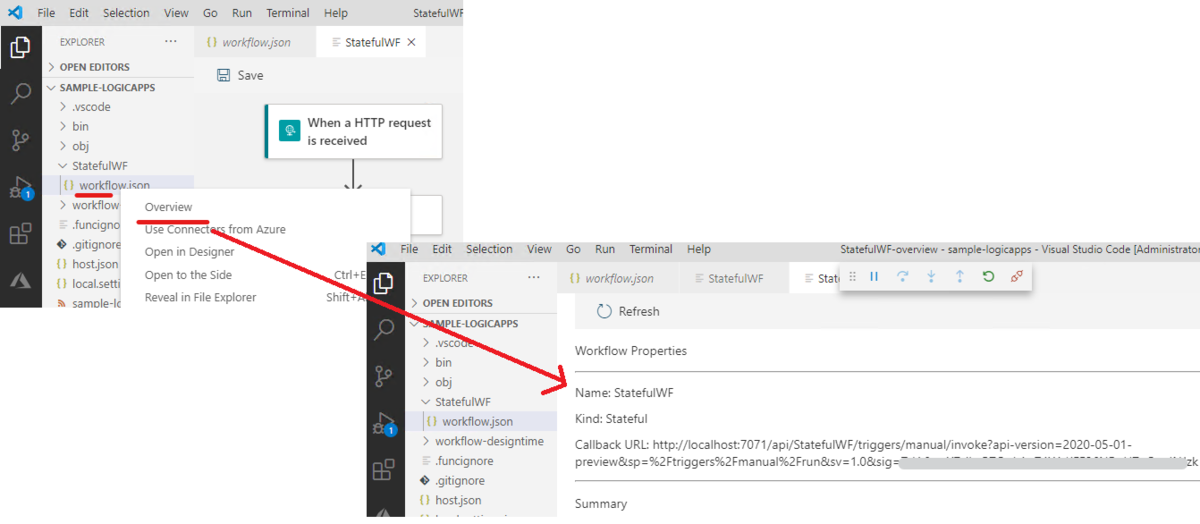
Task: Open Source Control view in bottom-right window
Action: [383, 376]
